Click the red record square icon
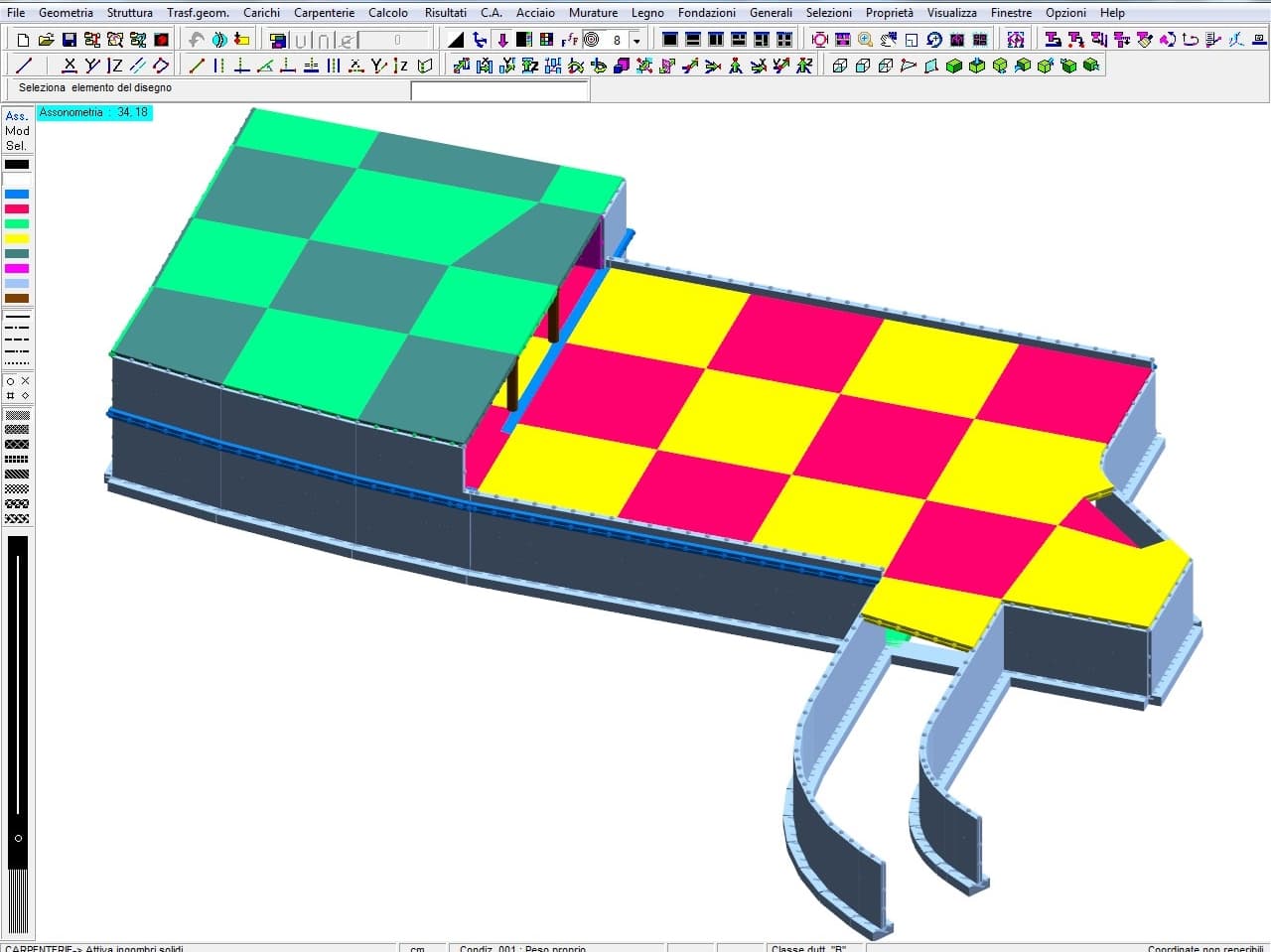 (x=162, y=40)
